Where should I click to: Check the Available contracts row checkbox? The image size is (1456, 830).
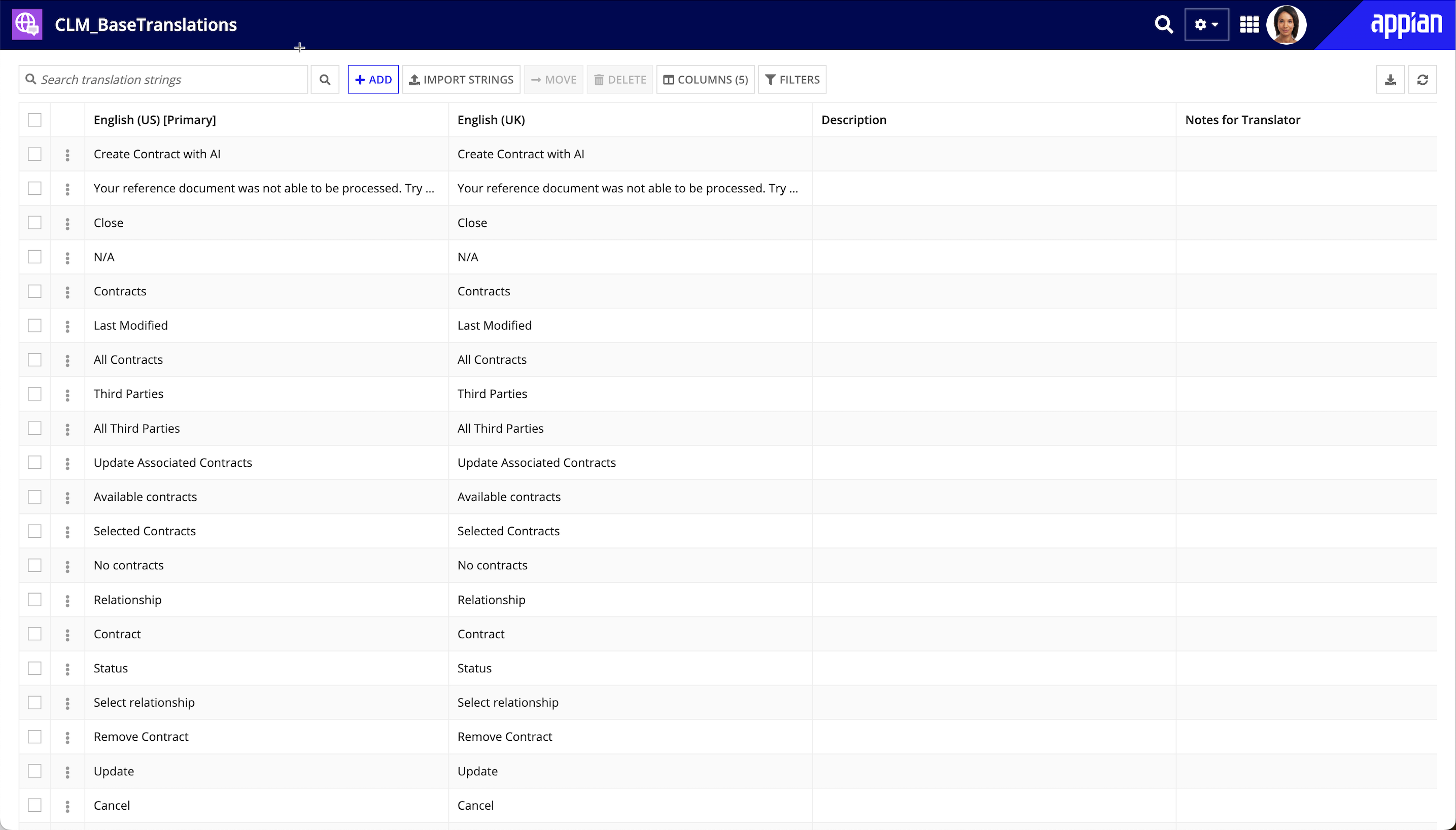[x=35, y=497]
